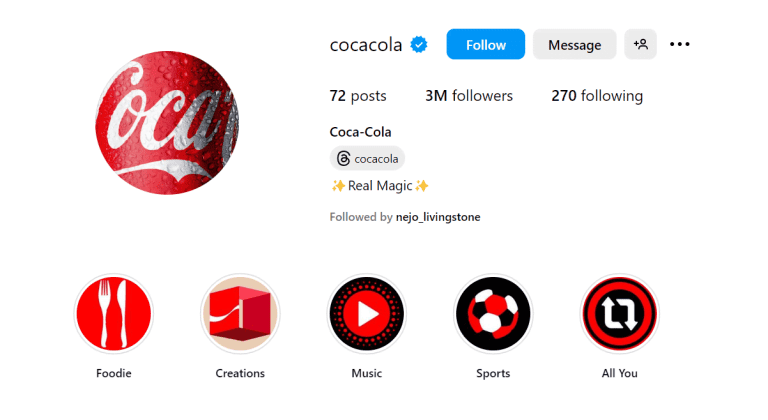768x420 pixels.
Task: Click the Message button
Action: tap(574, 44)
